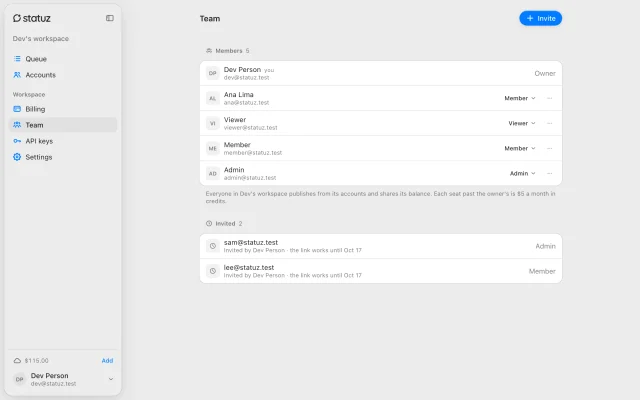Collapse the sidebar with the panel icon

(110, 18)
